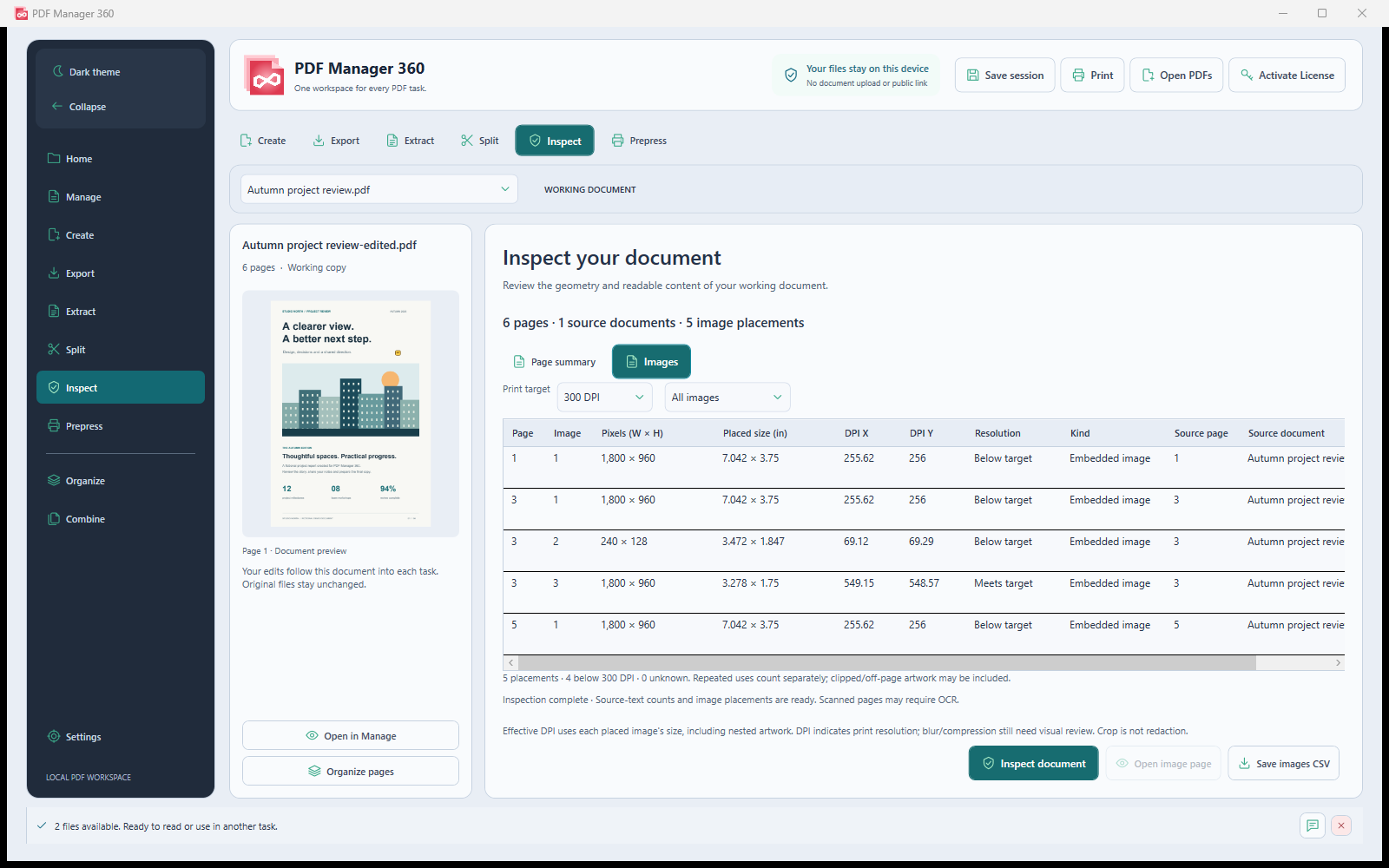
Task: Click the PDF Manager 360 logo icon
Action: pyautogui.click(x=265, y=76)
